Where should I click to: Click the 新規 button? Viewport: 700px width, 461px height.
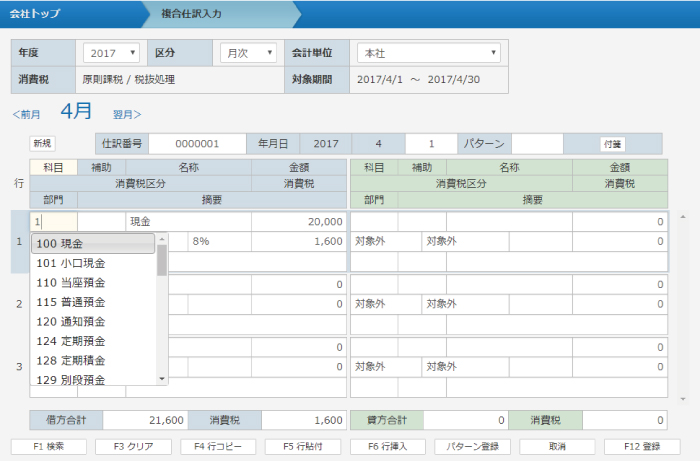(42, 144)
